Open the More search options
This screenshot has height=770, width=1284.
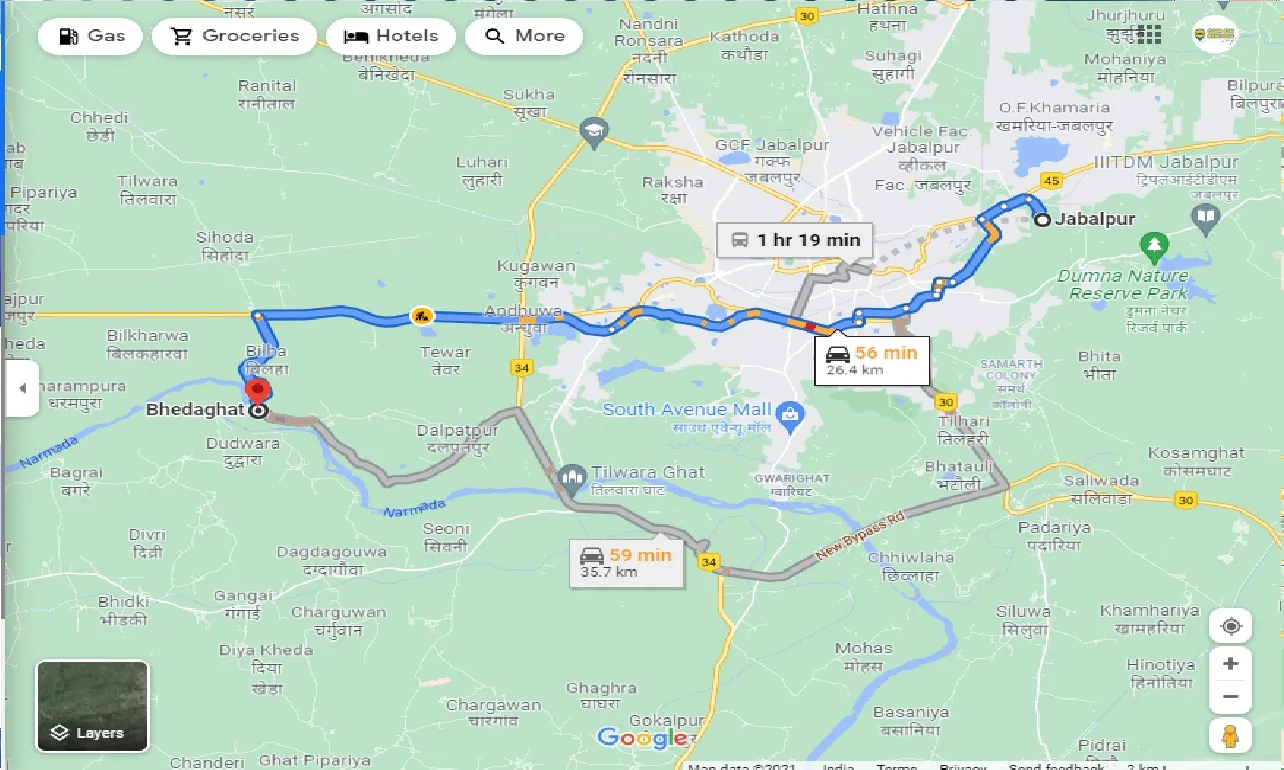524,36
